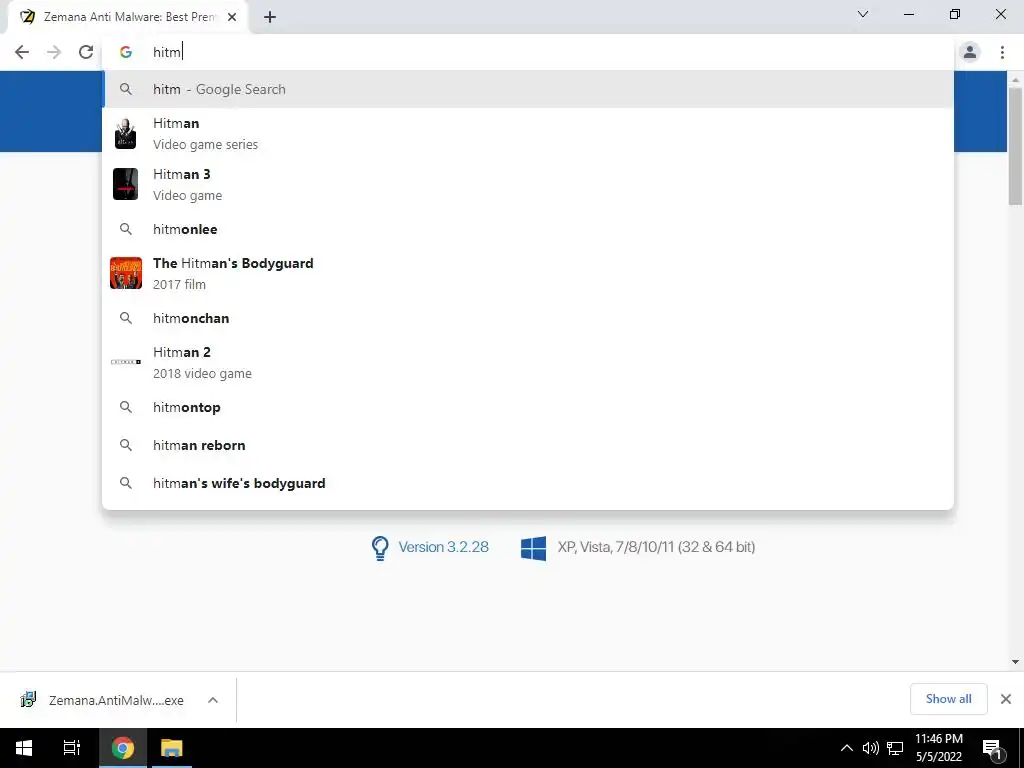Click the XP, Vista, 7/8/10/11 compatibility text

[x=656, y=547]
